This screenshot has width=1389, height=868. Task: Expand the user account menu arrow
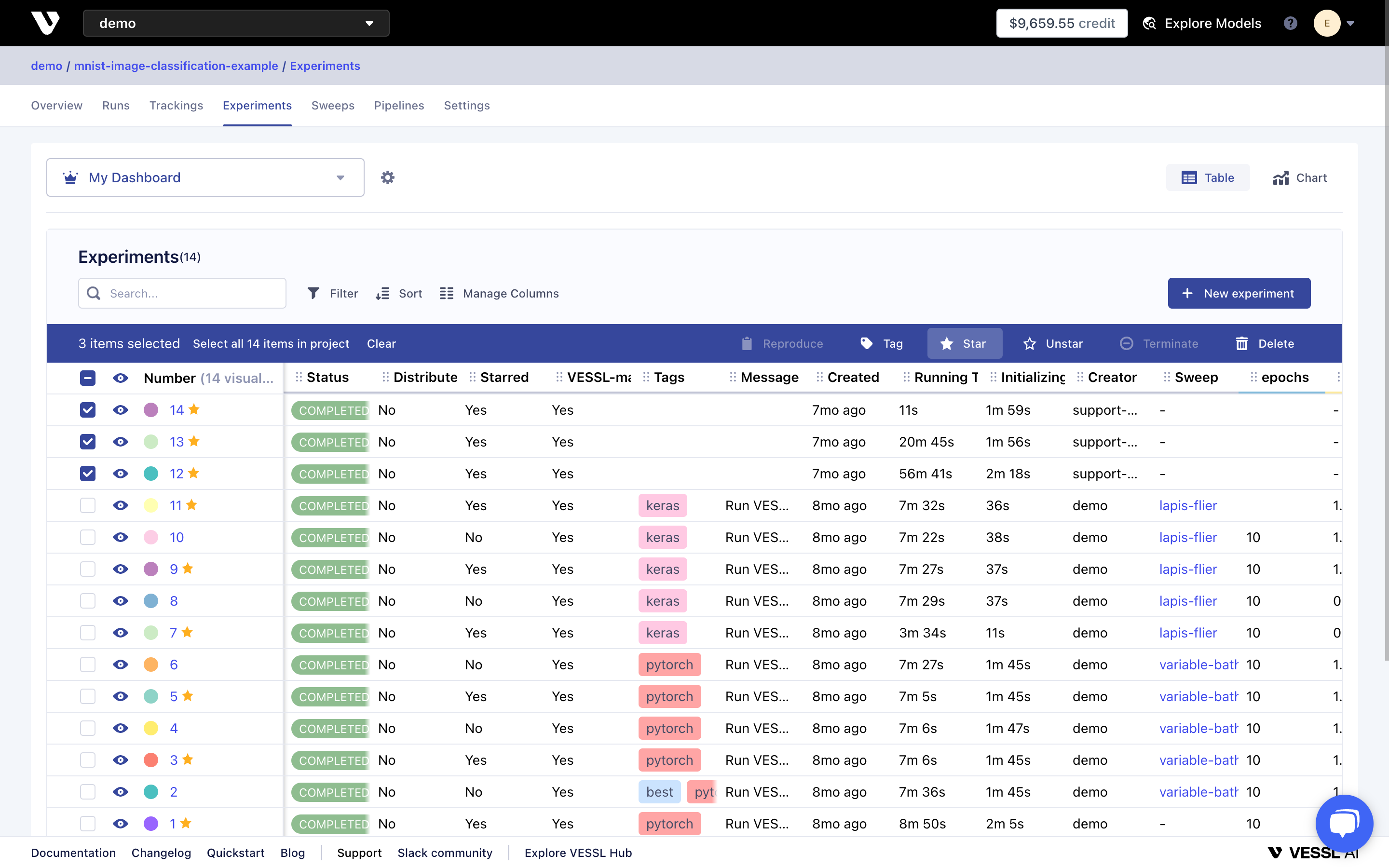coord(1350,24)
